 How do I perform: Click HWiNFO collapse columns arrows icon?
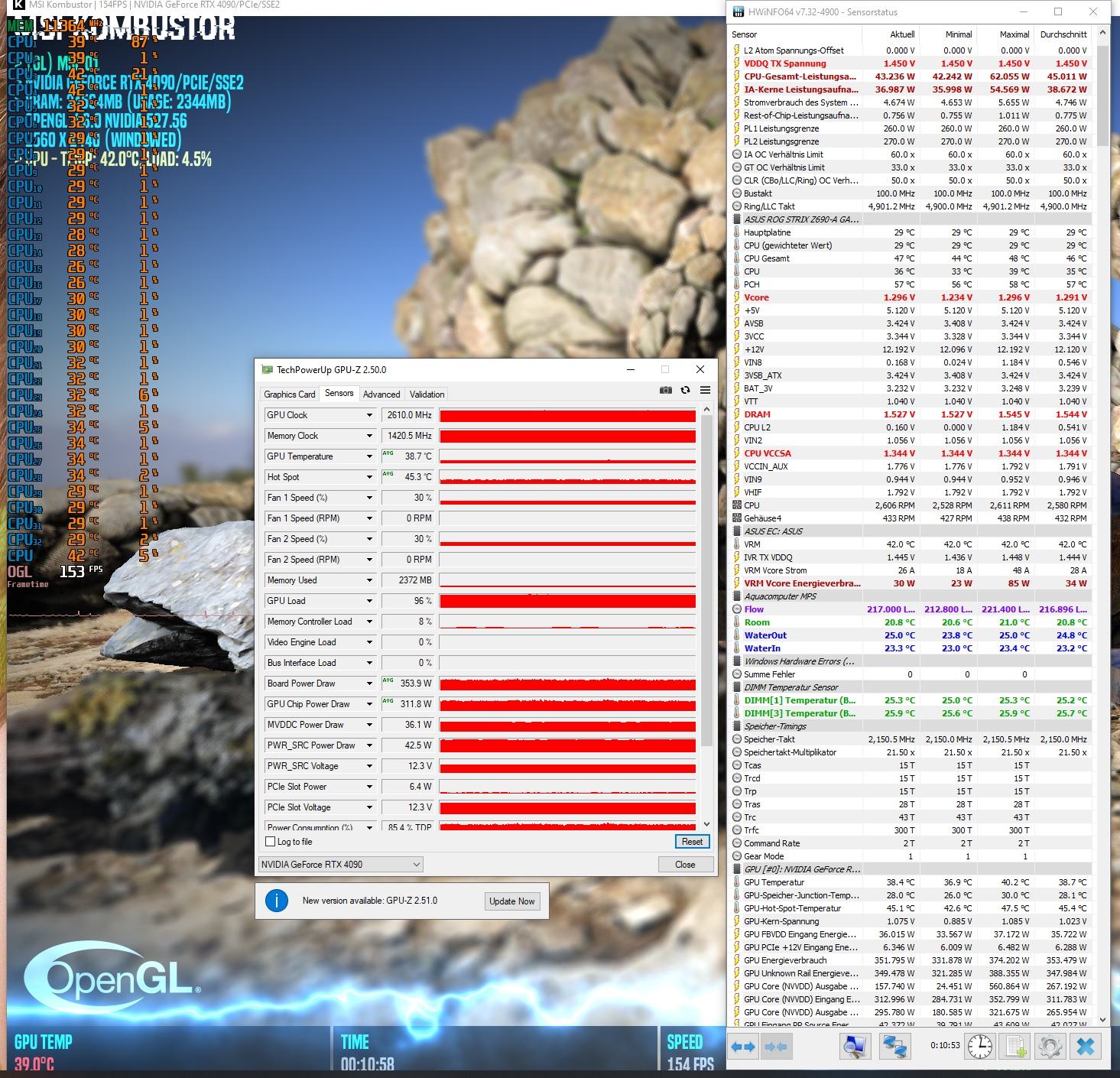click(x=776, y=1046)
